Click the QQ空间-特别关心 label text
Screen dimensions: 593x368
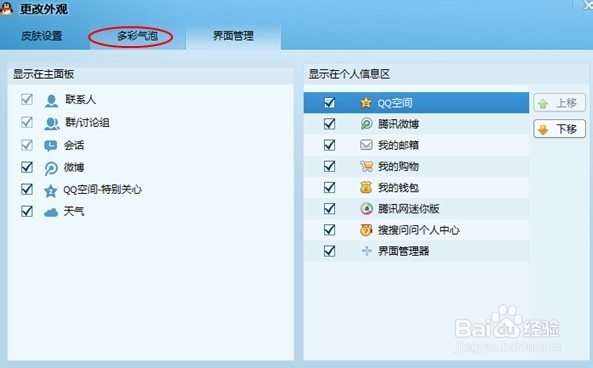tap(102, 189)
